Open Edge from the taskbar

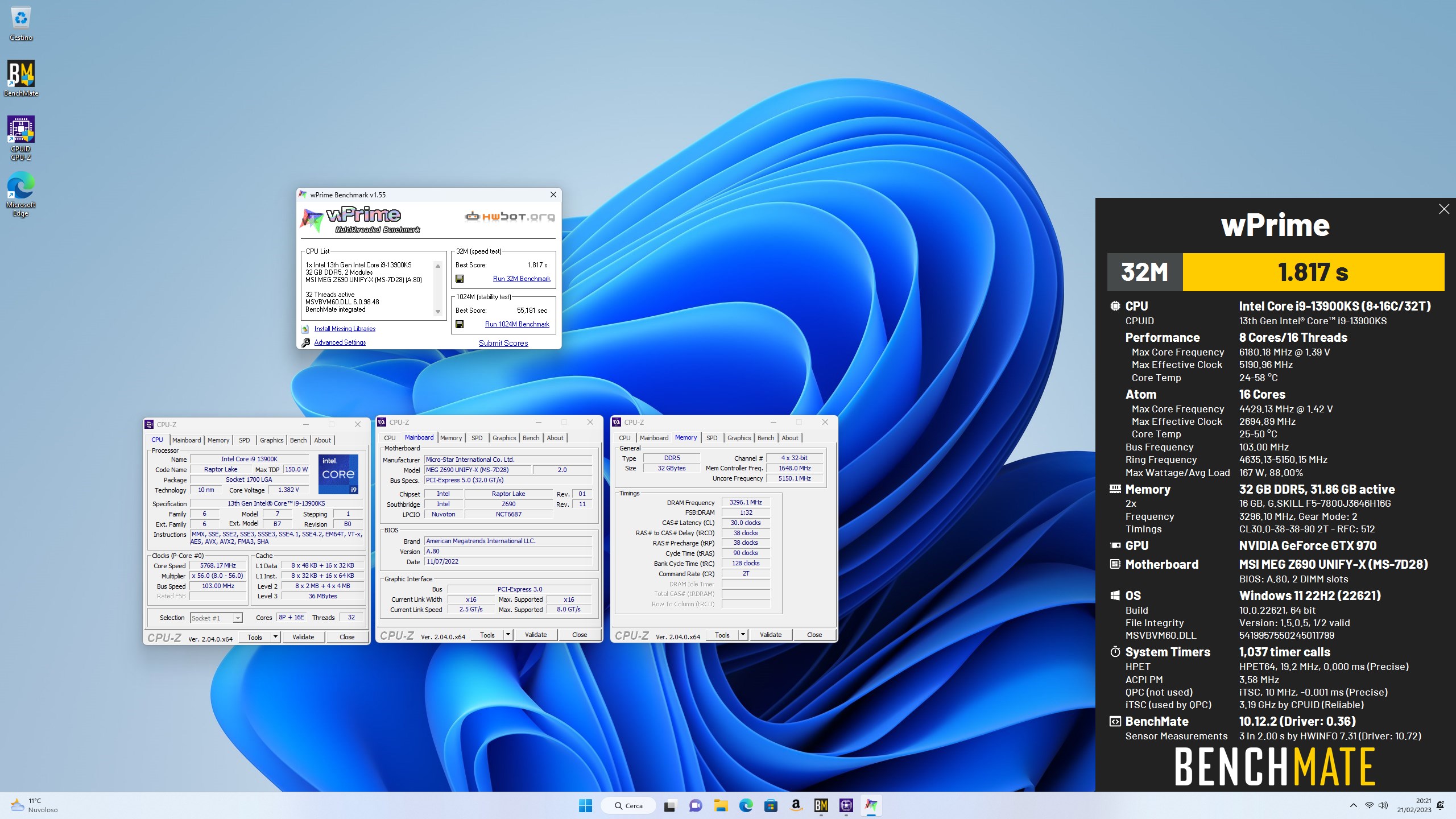point(746,805)
